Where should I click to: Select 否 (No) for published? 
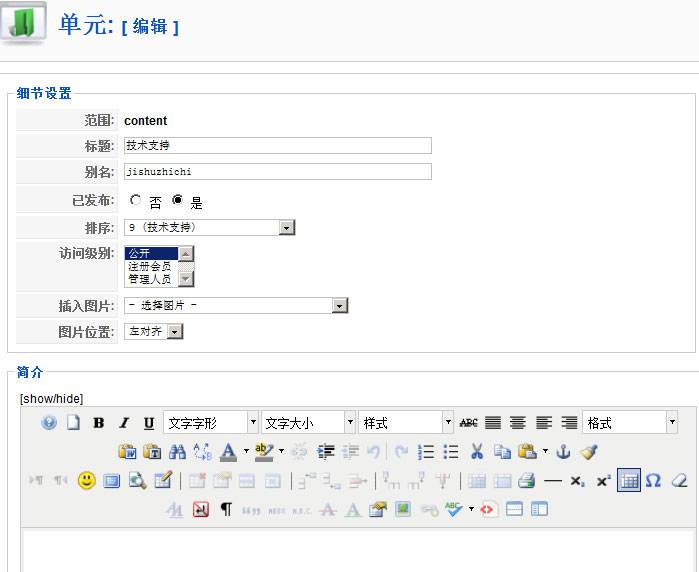click(136, 200)
